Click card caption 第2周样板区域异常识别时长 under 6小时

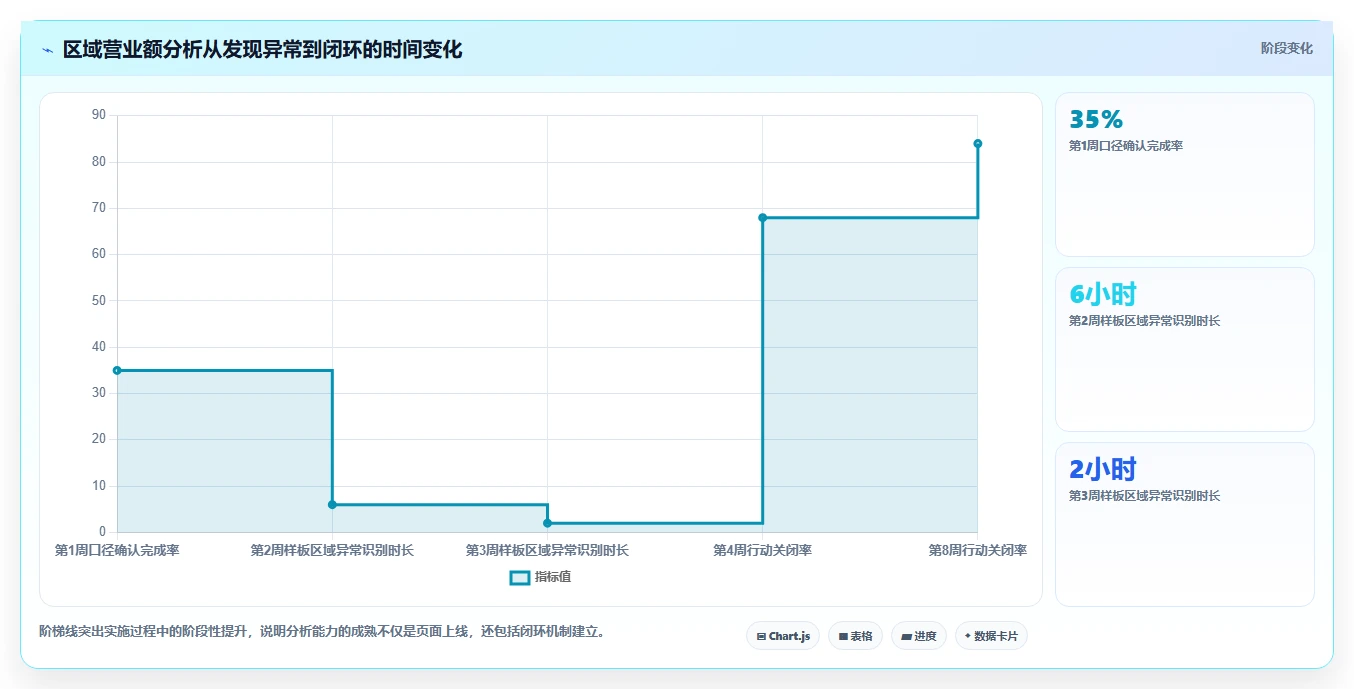1144,321
